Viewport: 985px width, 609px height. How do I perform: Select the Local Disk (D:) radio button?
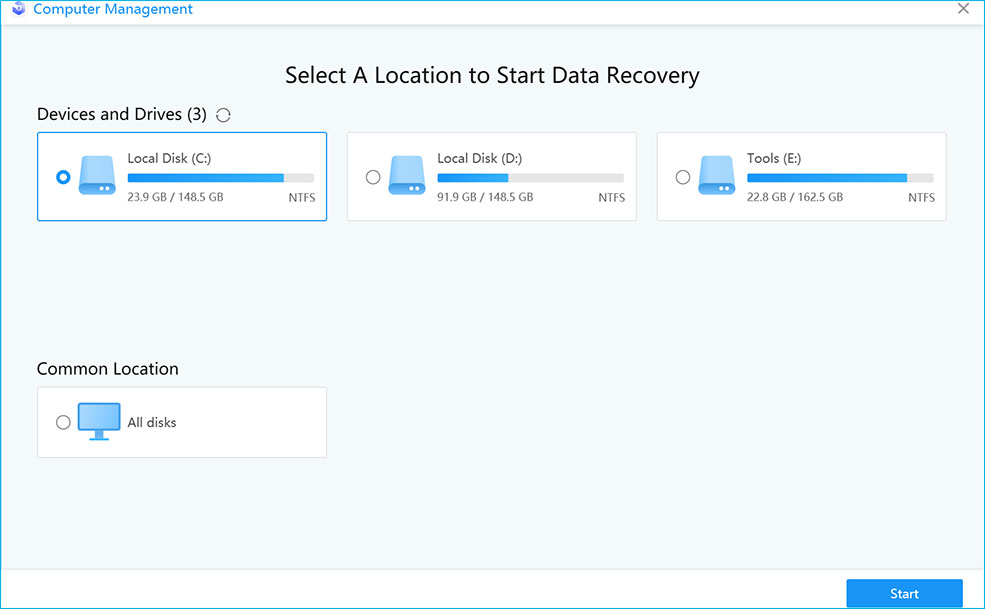[373, 176]
